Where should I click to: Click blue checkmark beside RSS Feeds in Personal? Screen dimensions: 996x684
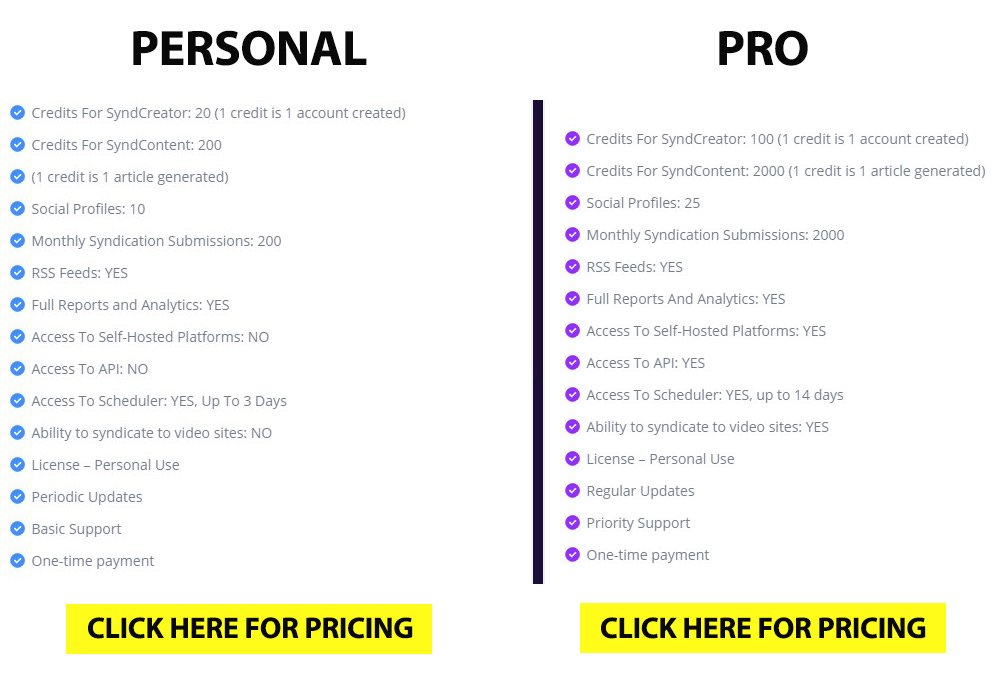tap(17, 273)
